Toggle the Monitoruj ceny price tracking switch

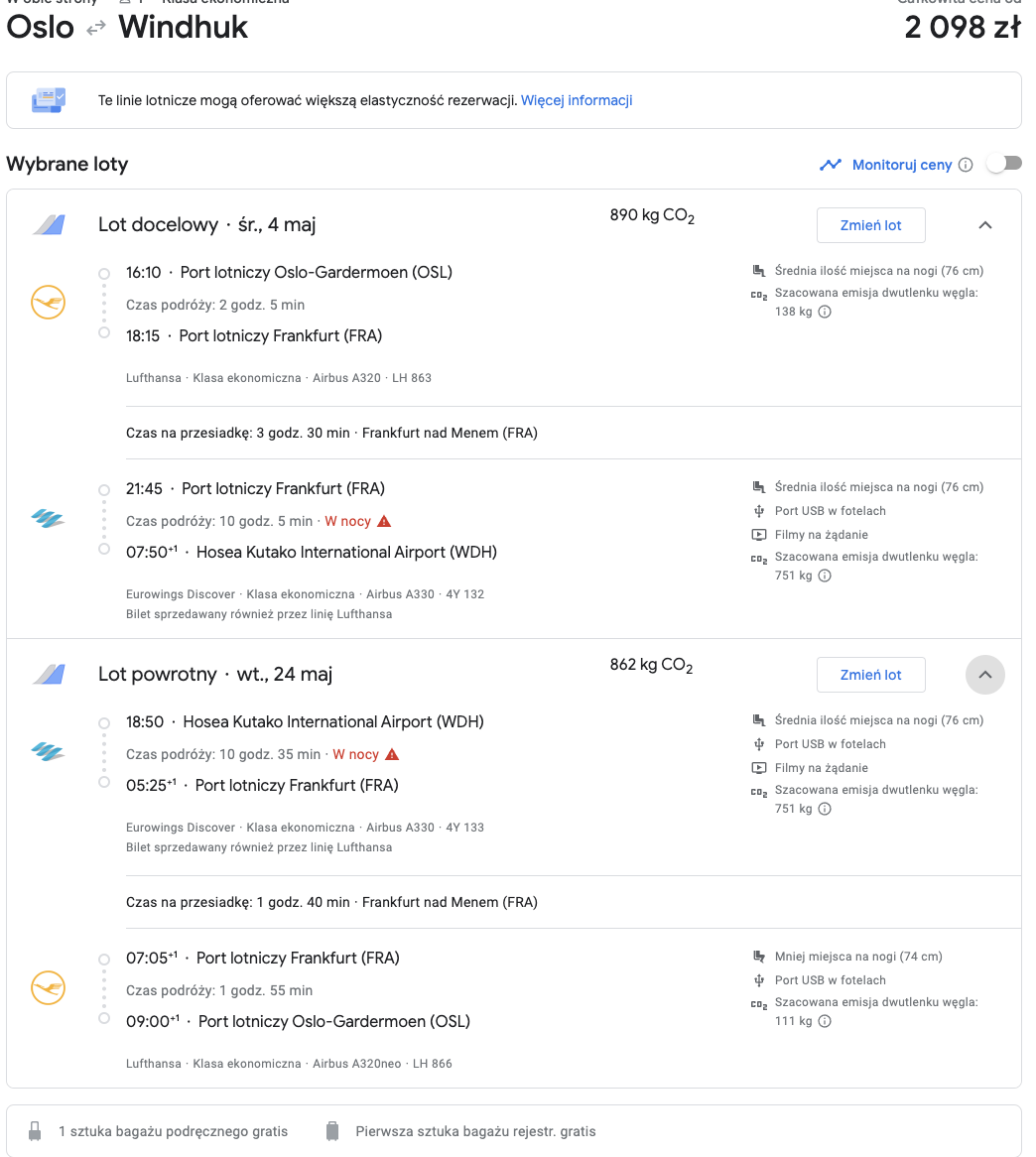click(1004, 164)
